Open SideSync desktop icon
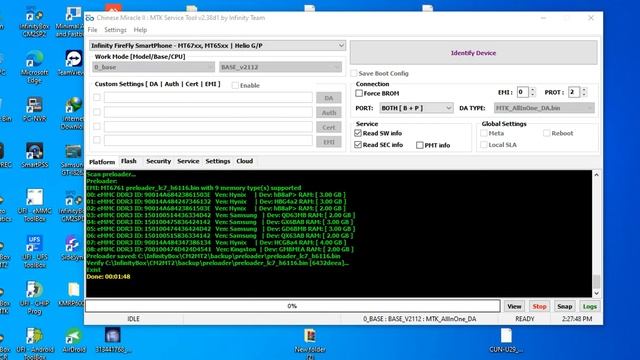This screenshot has width=640, height=360. tap(73, 248)
